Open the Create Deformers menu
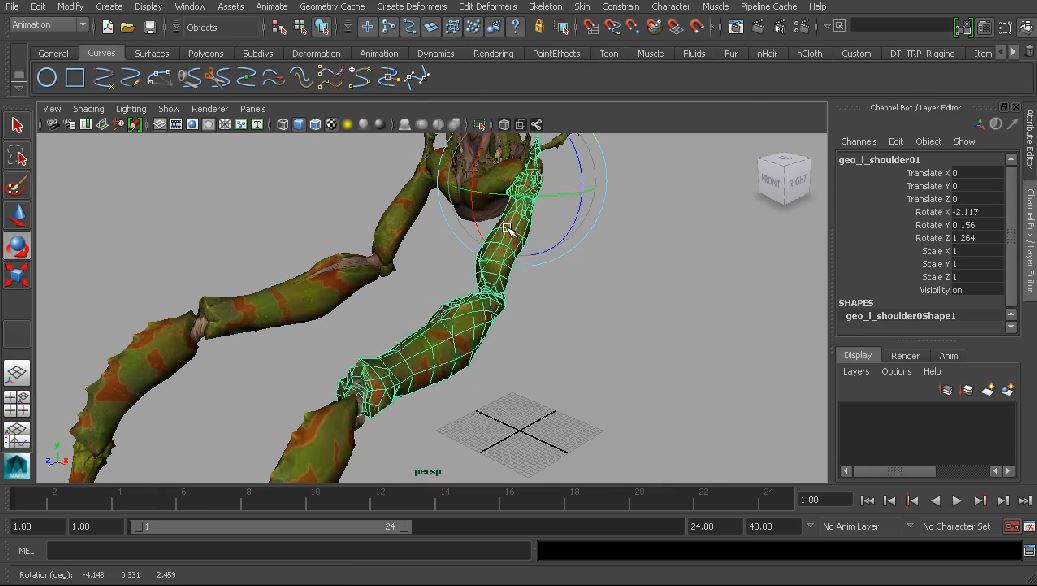The image size is (1037, 586). tap(412, 7)
